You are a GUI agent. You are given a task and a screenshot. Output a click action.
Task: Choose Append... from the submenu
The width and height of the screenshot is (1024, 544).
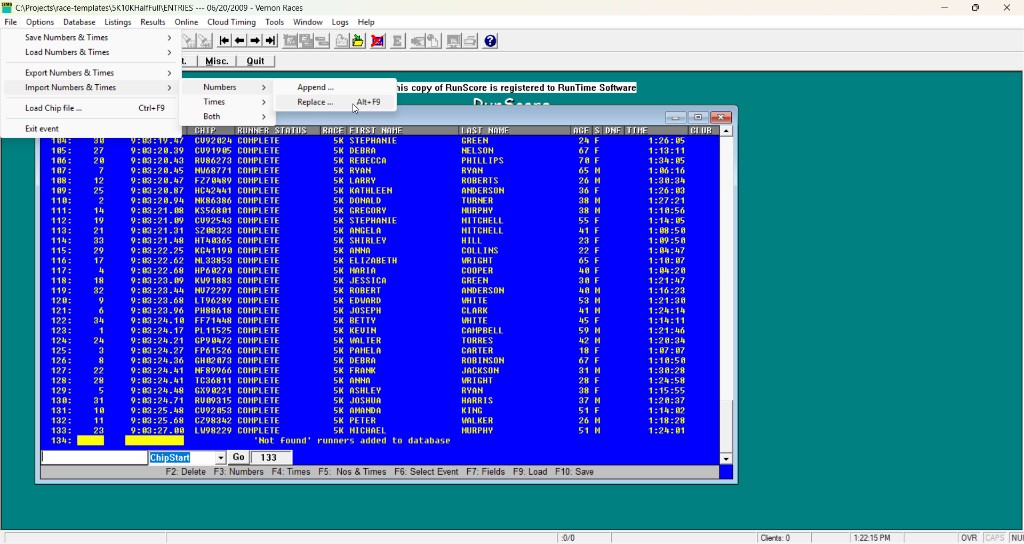click(334, 88)
